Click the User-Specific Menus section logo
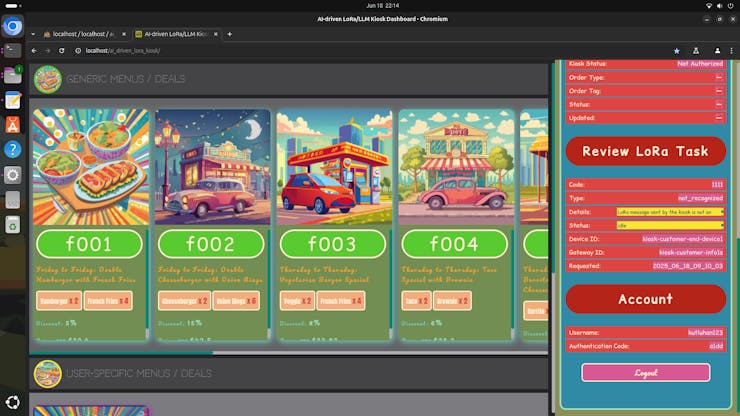 [x=47, y=374]
